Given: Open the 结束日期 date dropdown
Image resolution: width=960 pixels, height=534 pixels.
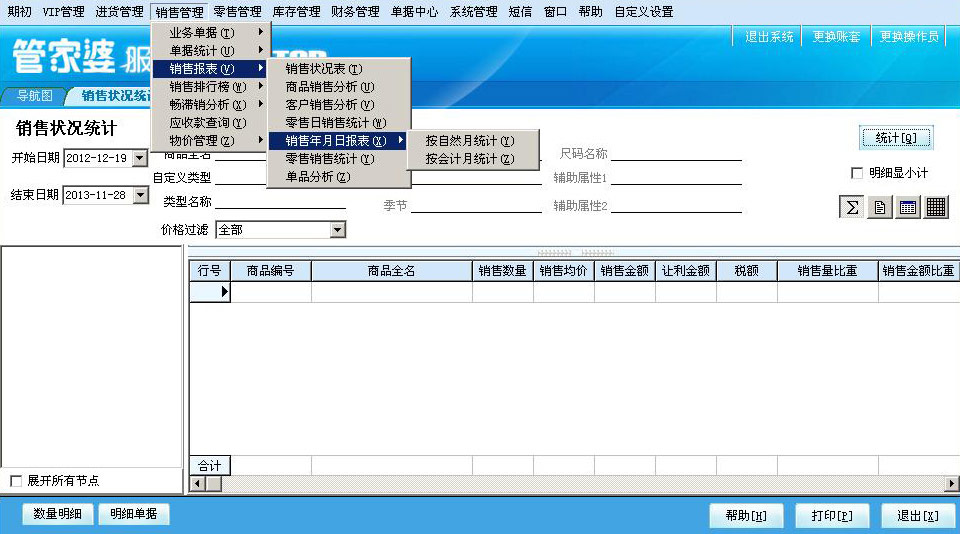Looking at the screenshot, I should [x=139, y=195].
